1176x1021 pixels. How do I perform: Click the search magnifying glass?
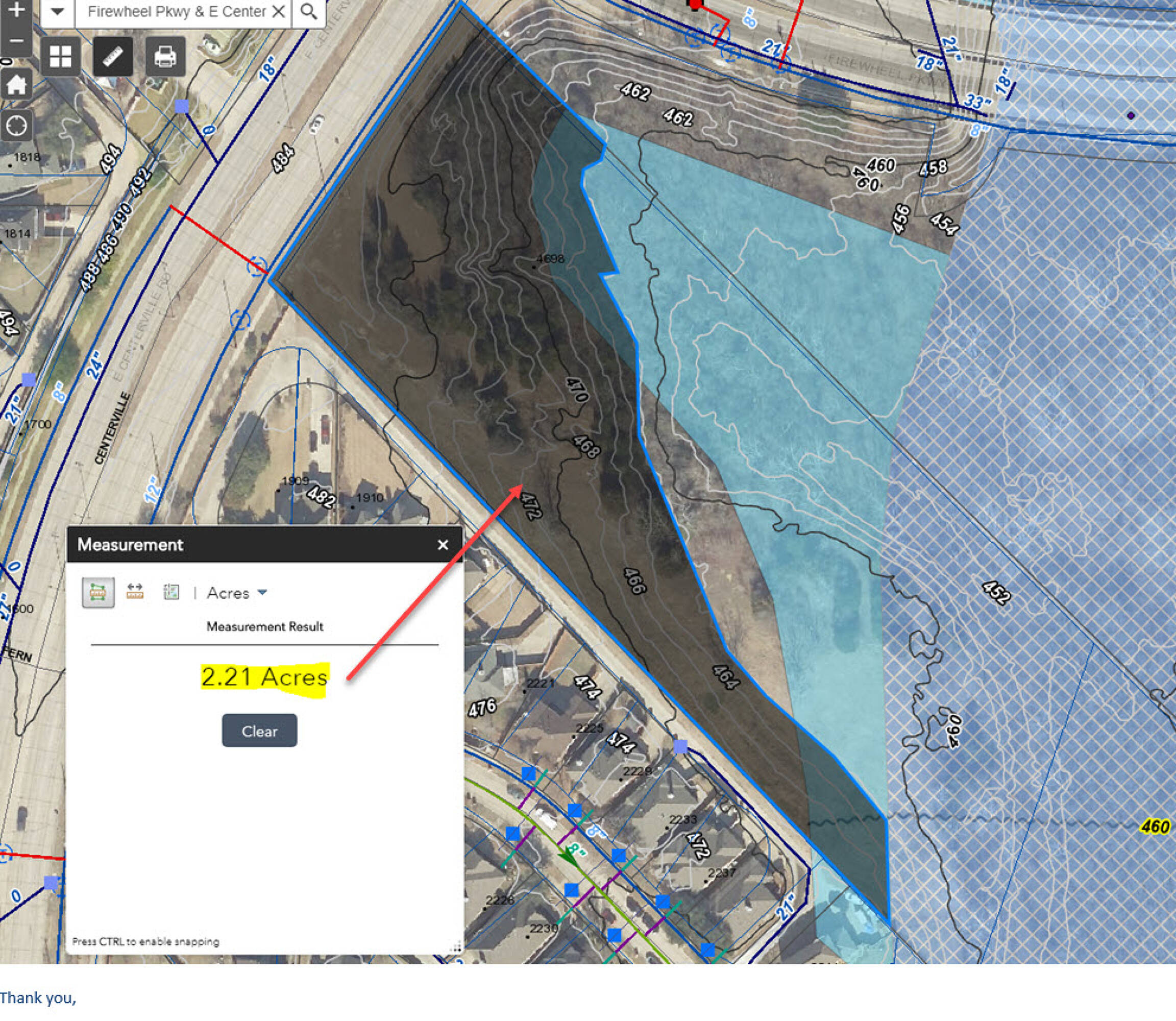click(309, 11)
